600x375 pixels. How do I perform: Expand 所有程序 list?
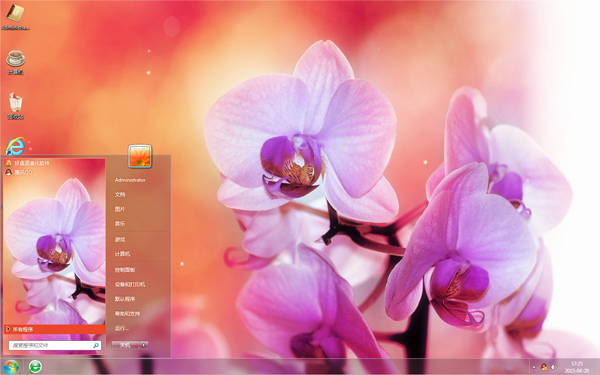pos(54,329)
